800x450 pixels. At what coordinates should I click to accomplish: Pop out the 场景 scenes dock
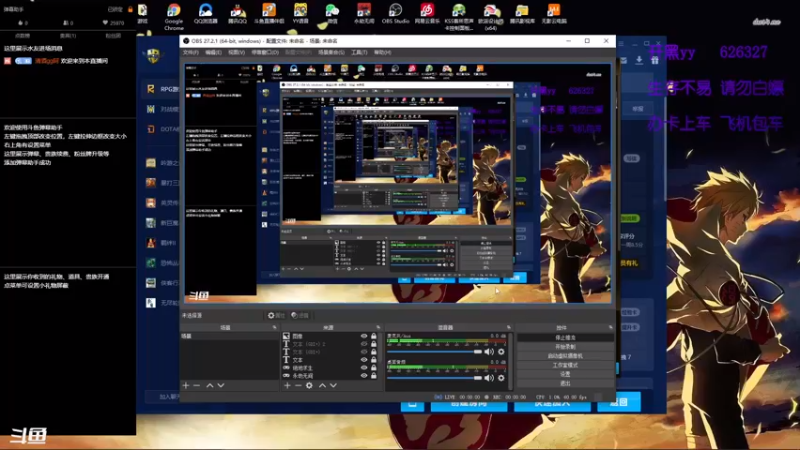(x=275, y=328)
